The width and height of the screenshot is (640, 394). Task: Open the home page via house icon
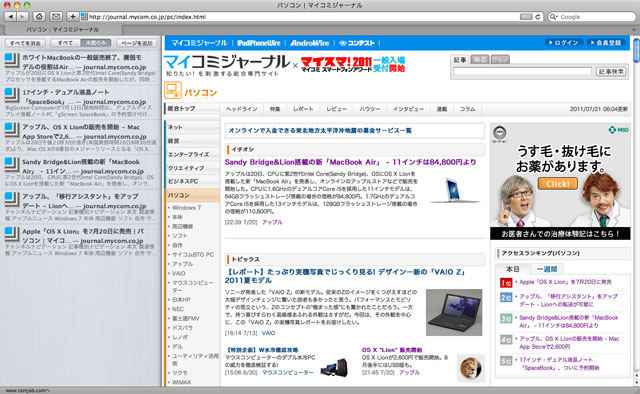tap(39, 17)
